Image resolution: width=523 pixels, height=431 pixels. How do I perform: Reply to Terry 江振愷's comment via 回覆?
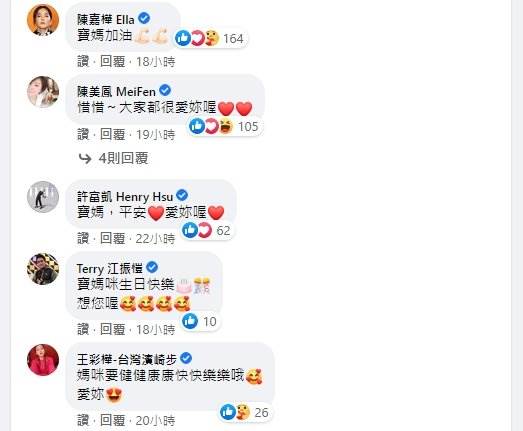pyautogui.click(x=113, y=330)
